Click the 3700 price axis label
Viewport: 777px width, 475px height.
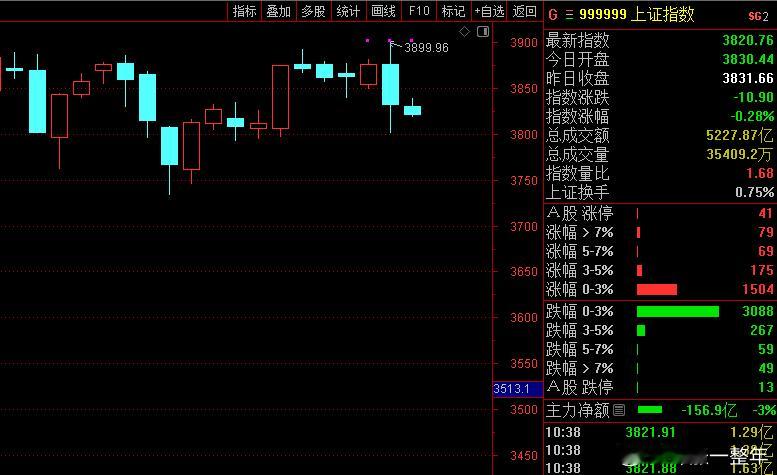click(x=524, y=227)
